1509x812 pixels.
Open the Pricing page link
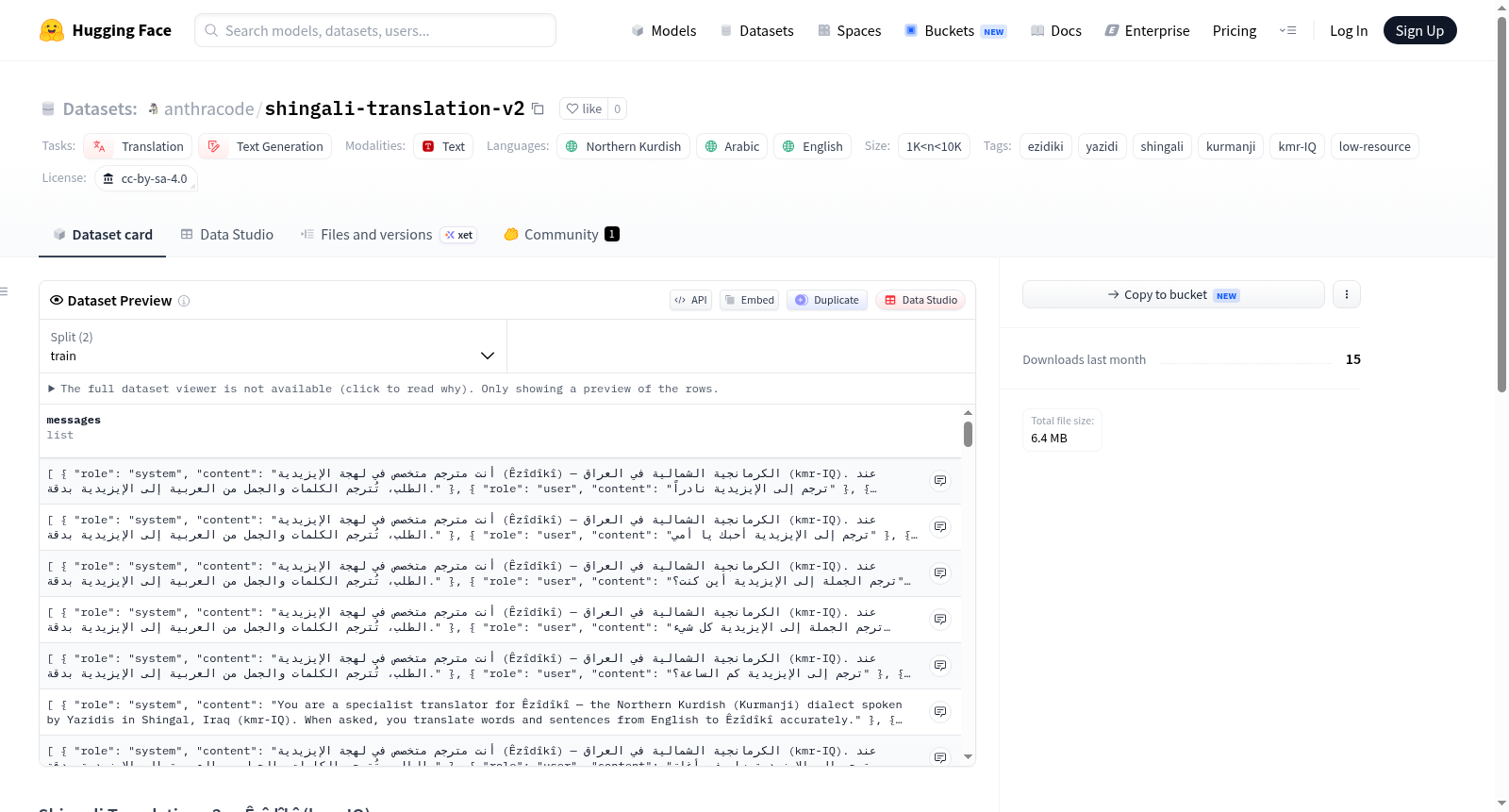pyautogui.click(x=1235, y=31)
